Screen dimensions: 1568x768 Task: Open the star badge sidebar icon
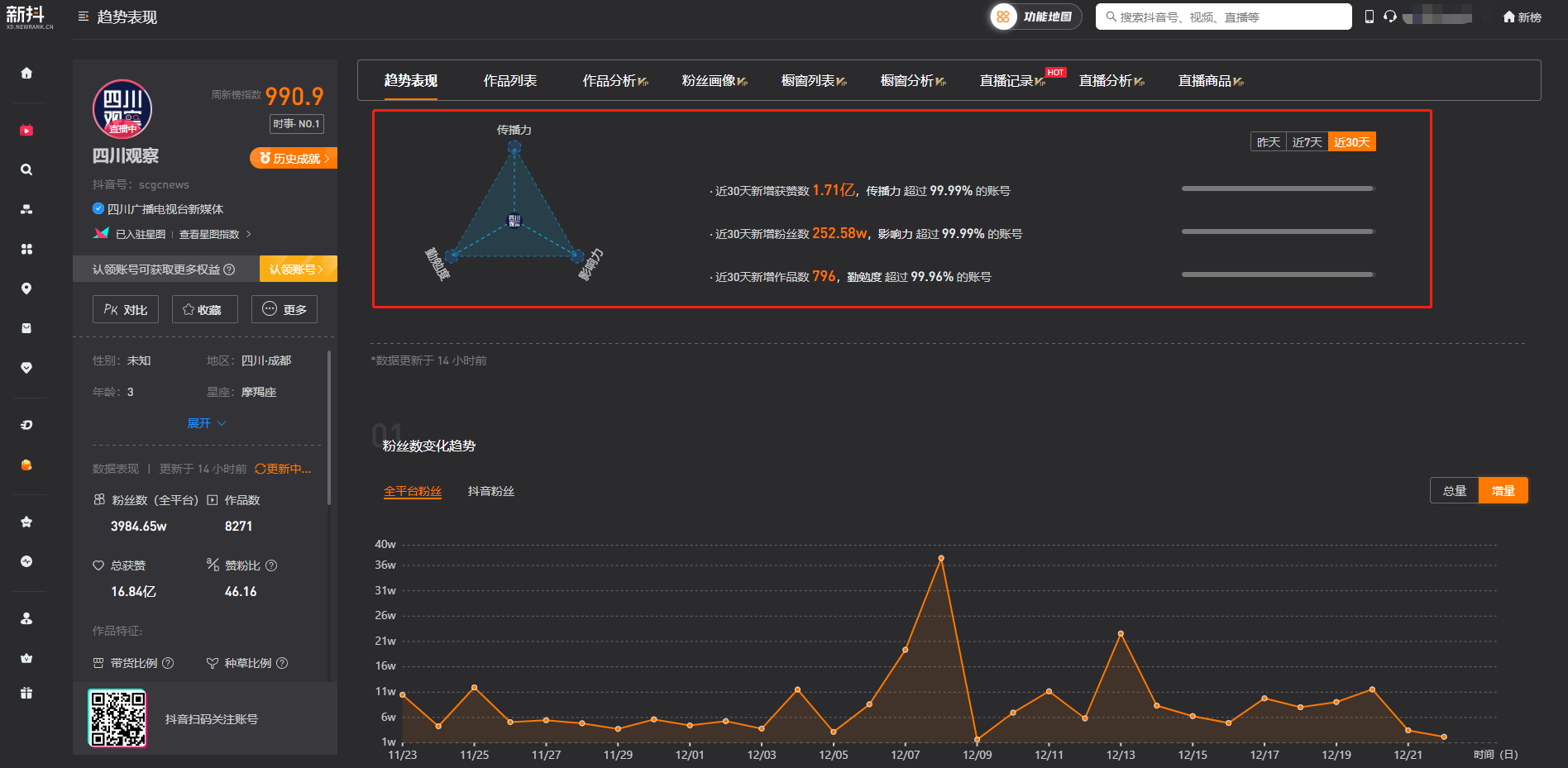[x=26, y=522]
